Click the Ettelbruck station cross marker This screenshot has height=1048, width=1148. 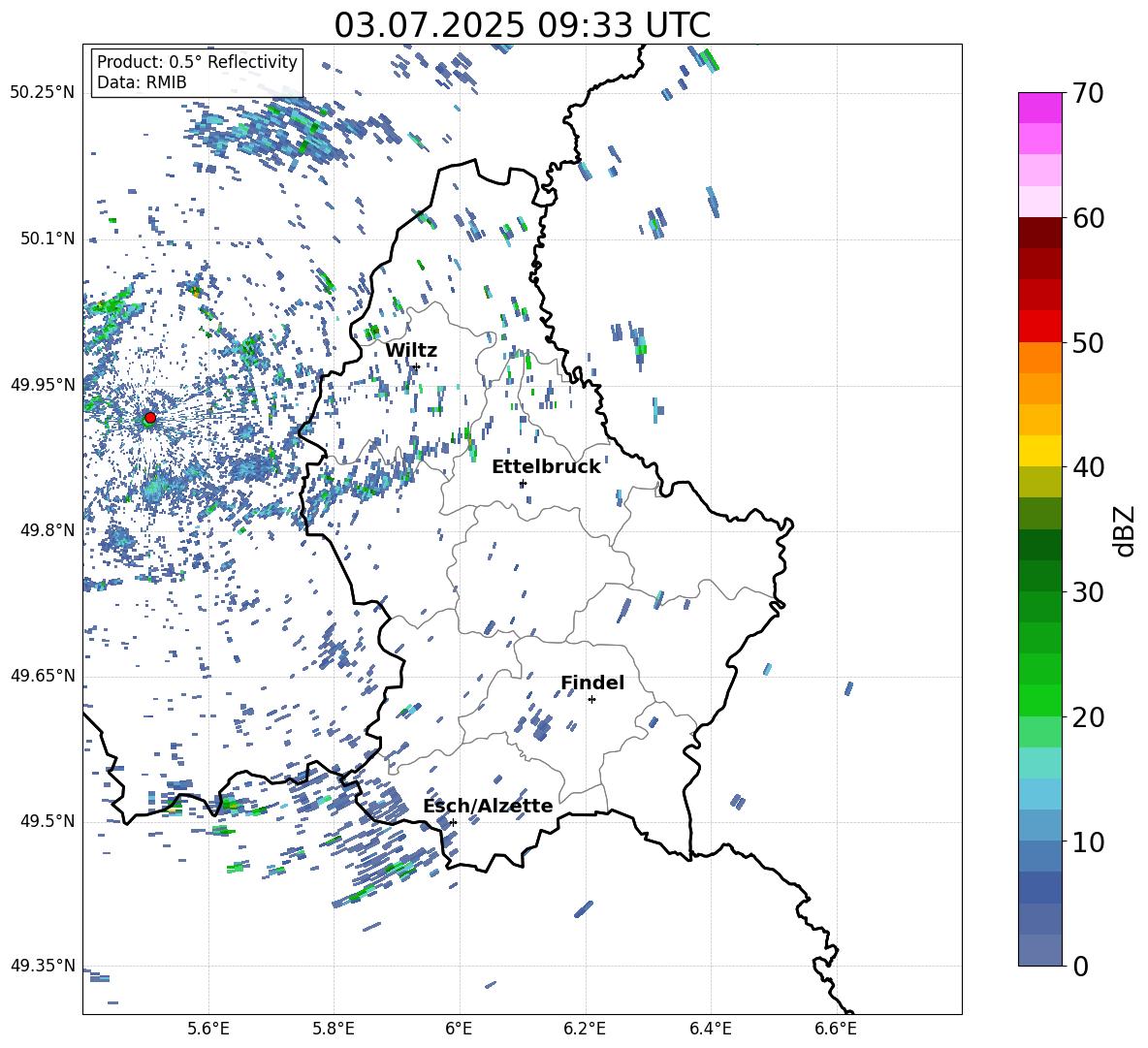(x=522, y=483)
